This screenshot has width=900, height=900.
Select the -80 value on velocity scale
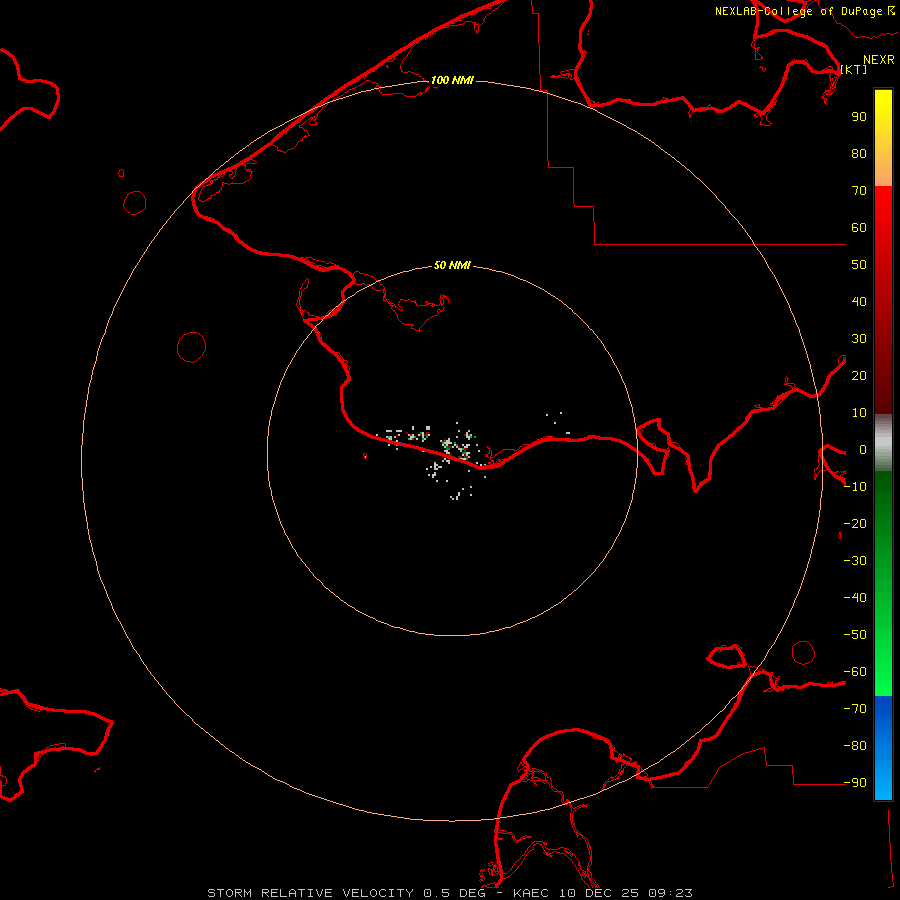point(855,746)
